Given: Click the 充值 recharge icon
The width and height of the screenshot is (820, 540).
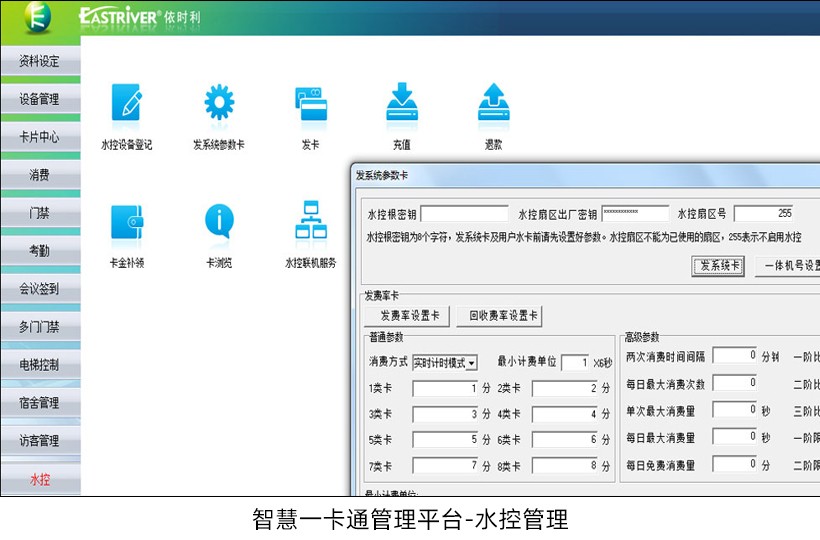Looking at the screenshot, I should tap(401, 104).
